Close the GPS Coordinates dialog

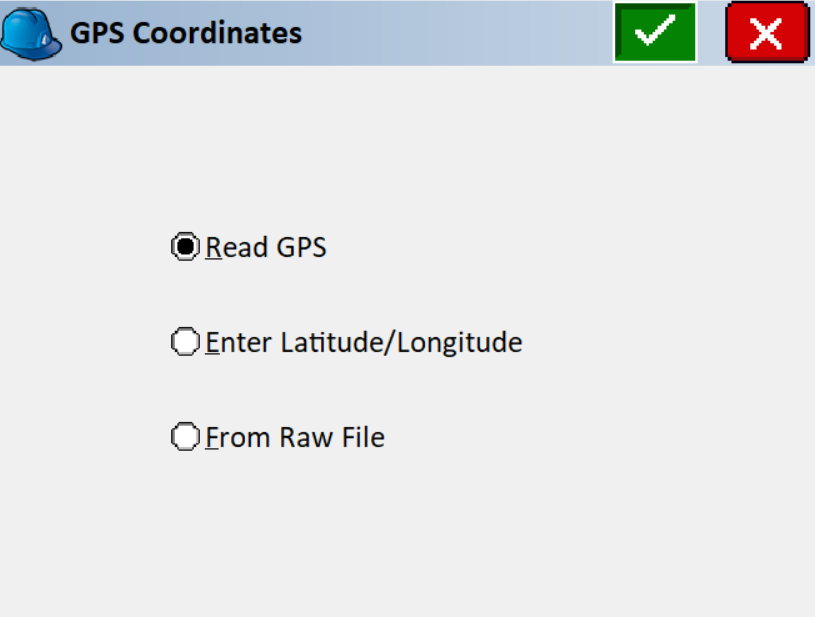coord(766,33)
